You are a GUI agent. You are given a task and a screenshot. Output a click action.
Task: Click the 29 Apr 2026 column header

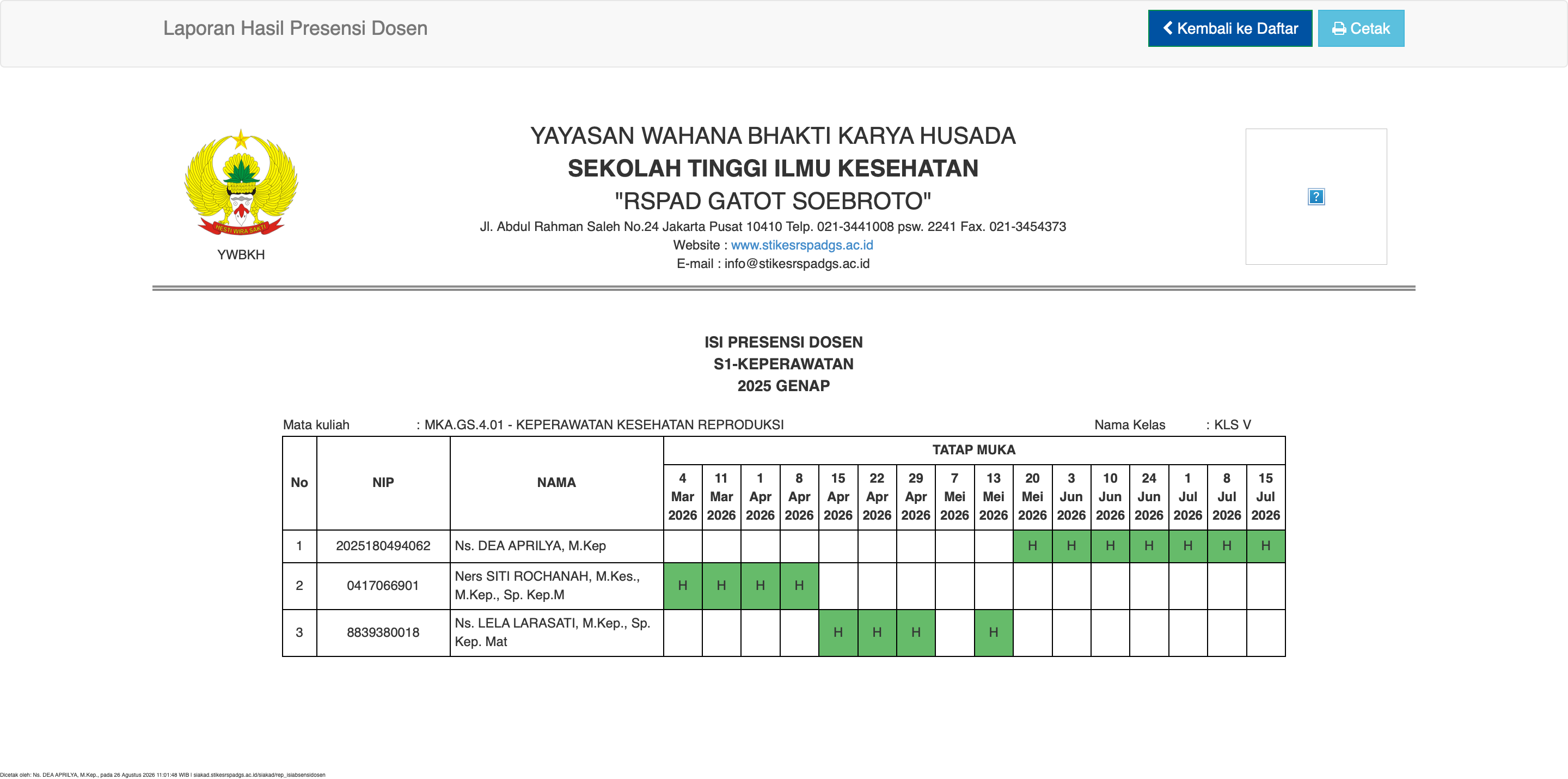915,496
